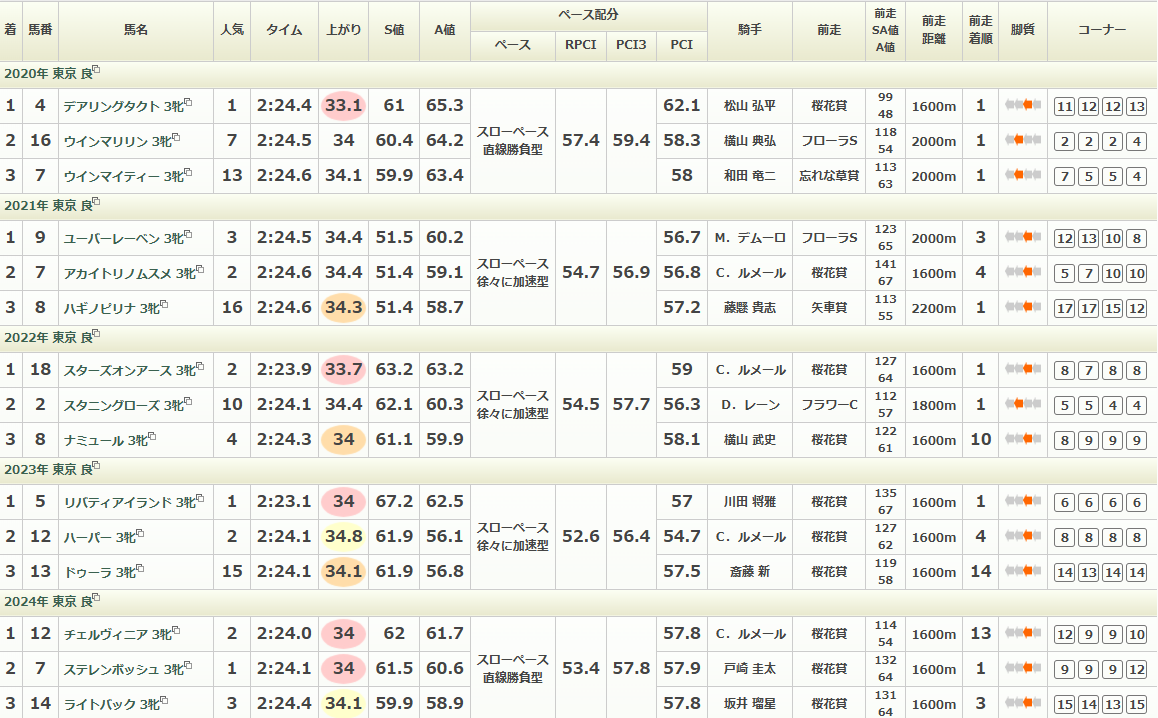Click the popup icon beside 2024年 東京 良
Image resolution: width=1158 pixels, height=718 pixels.
tap(97, 599)
